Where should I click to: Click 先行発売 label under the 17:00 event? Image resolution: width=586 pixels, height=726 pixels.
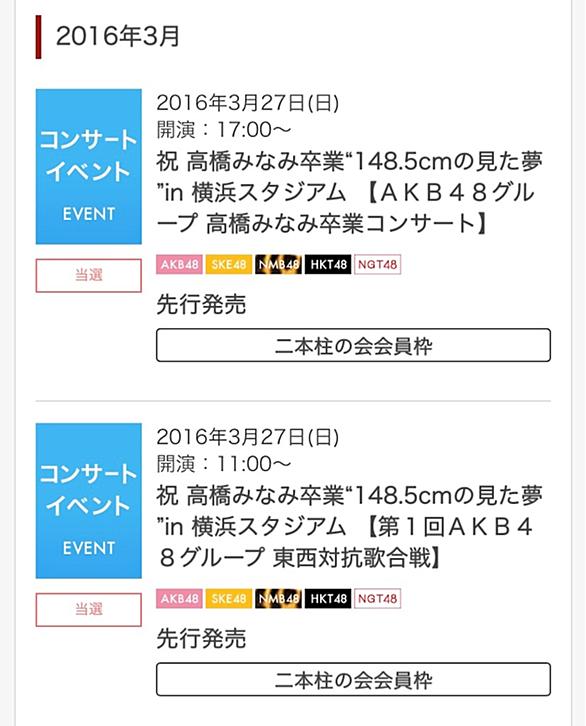(x=201, y=304)
